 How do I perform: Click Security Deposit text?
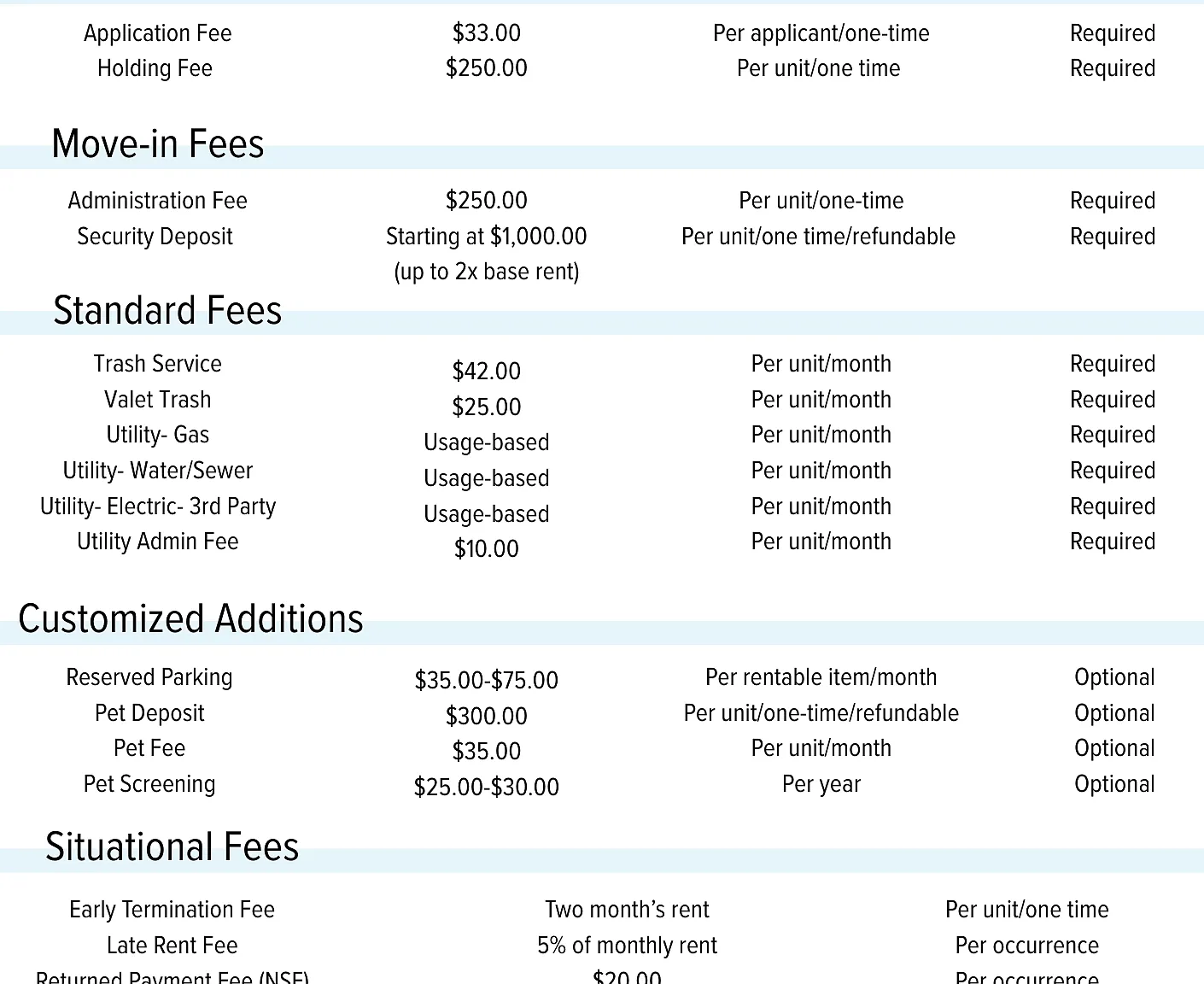pyautogui.click(x=155, y=237)
